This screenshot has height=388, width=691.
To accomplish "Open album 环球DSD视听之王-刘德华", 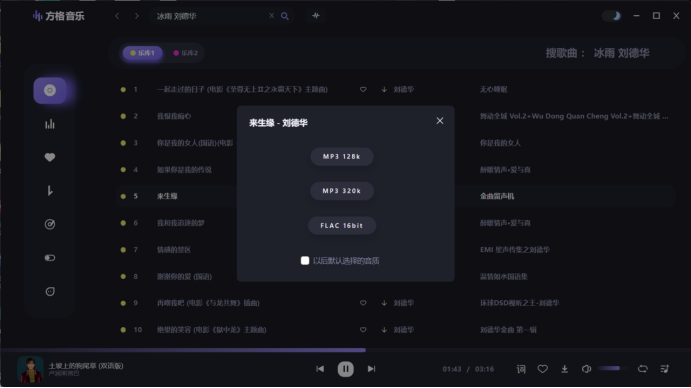I will point(519,303).
